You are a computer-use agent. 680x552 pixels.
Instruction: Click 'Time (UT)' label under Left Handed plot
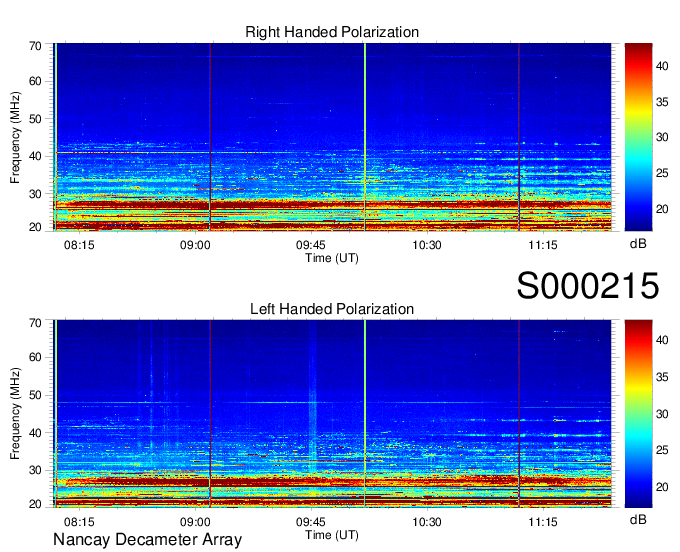pyautogui.click(x=332, y=535)
